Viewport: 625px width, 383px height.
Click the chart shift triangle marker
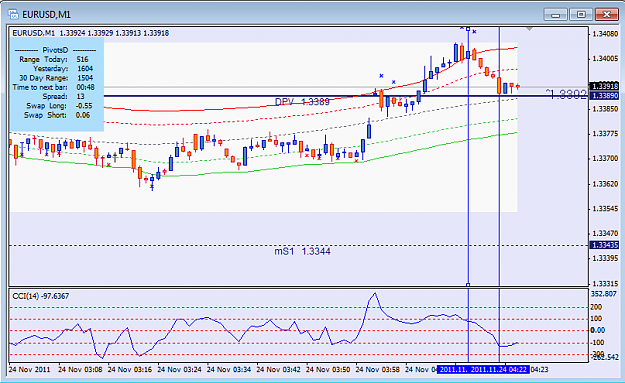(x=529, y=29)
